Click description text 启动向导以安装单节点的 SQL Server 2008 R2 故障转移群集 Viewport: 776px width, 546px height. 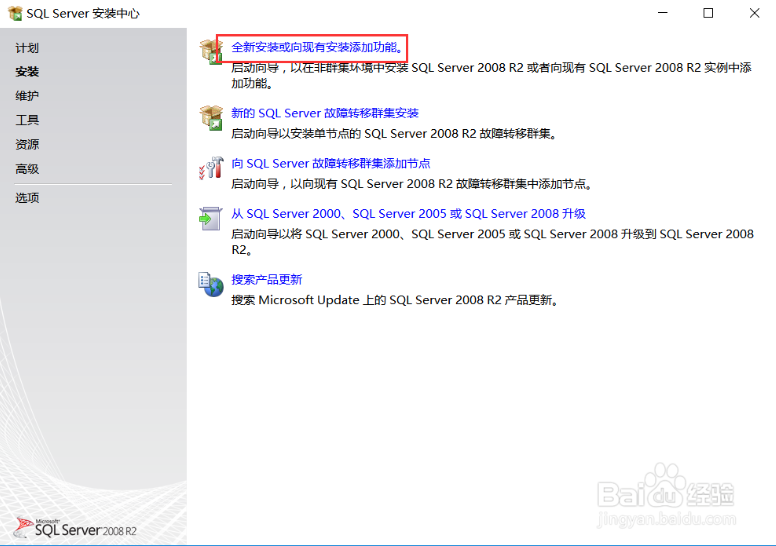click(394, 134)
